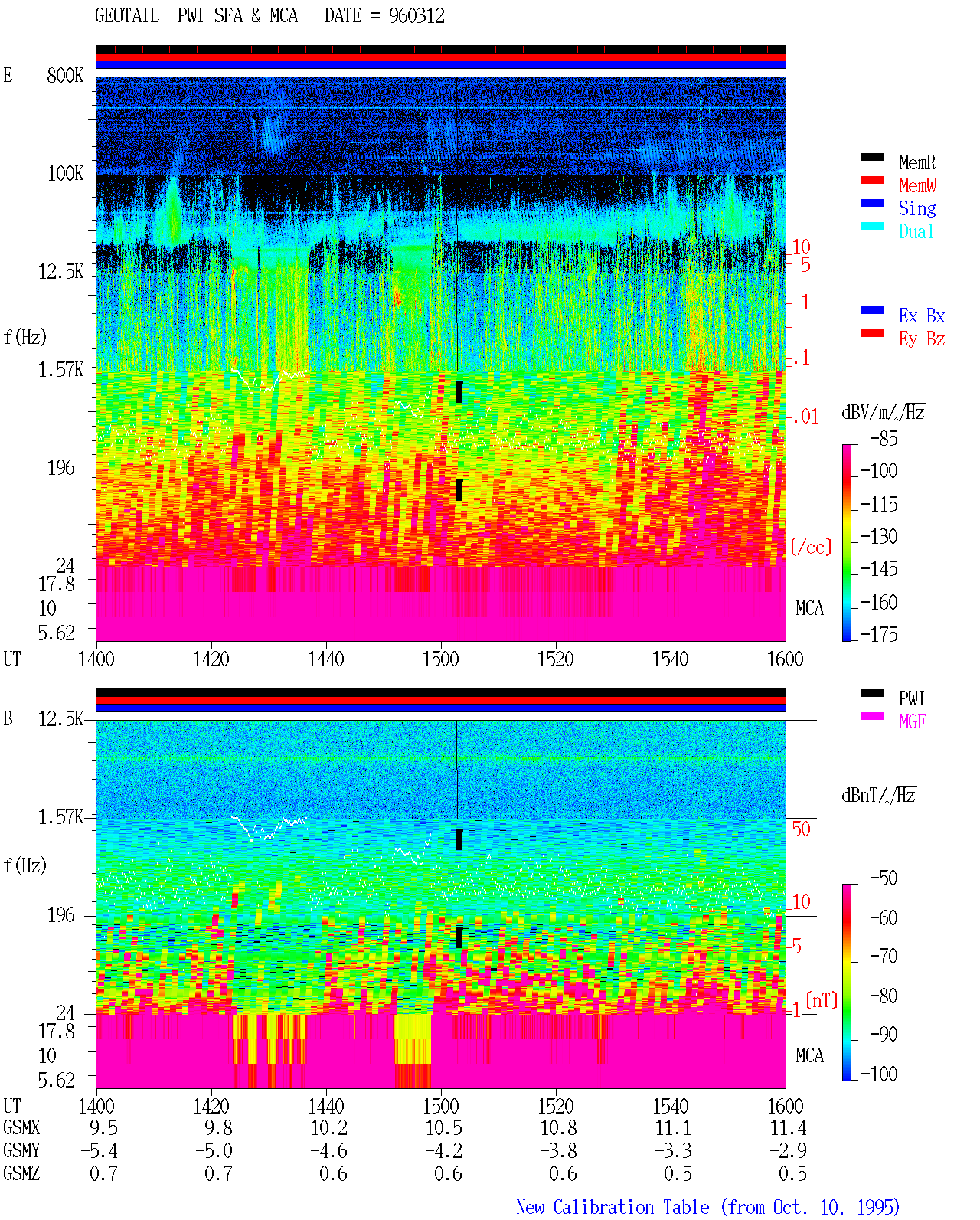This screenshot has width=980, height=1220.
Task: Select the GSMY row label
Action: [21, 1151]
